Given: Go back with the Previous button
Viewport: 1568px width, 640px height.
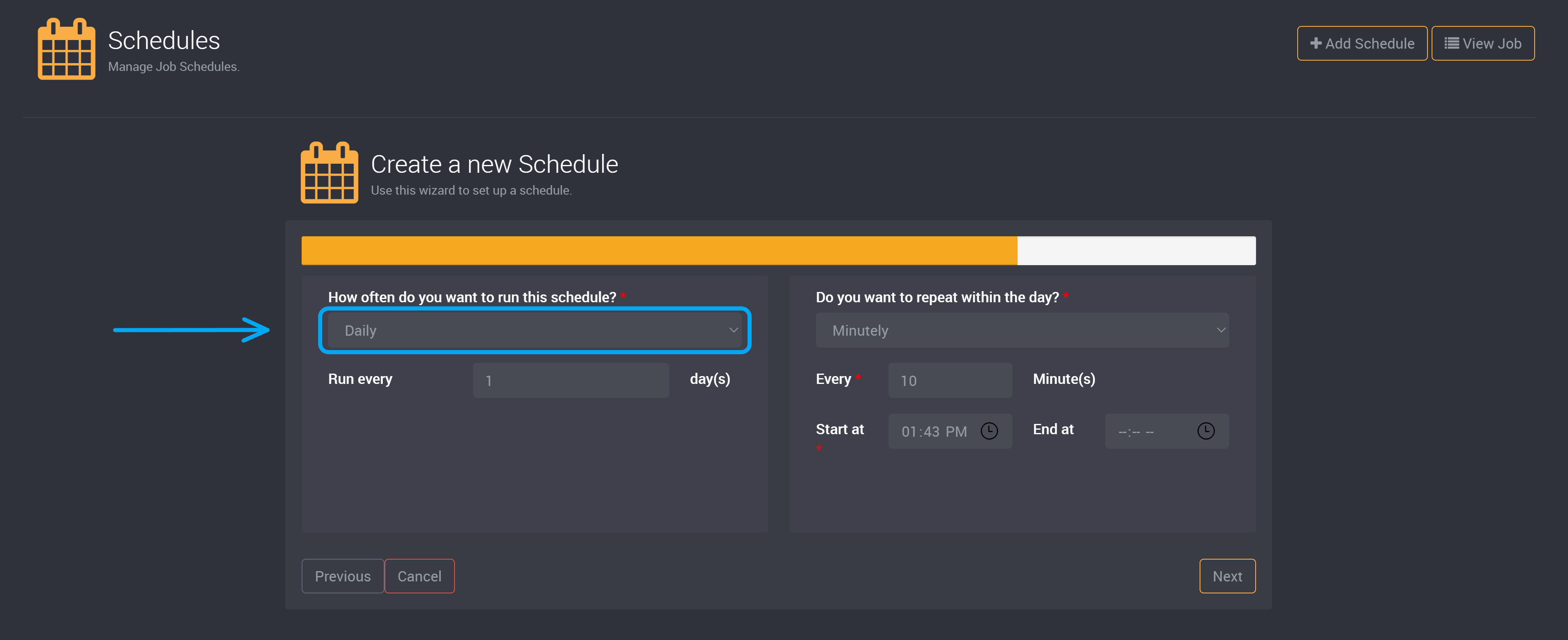Looking at the screenshot, I should (x=342, y=576).
